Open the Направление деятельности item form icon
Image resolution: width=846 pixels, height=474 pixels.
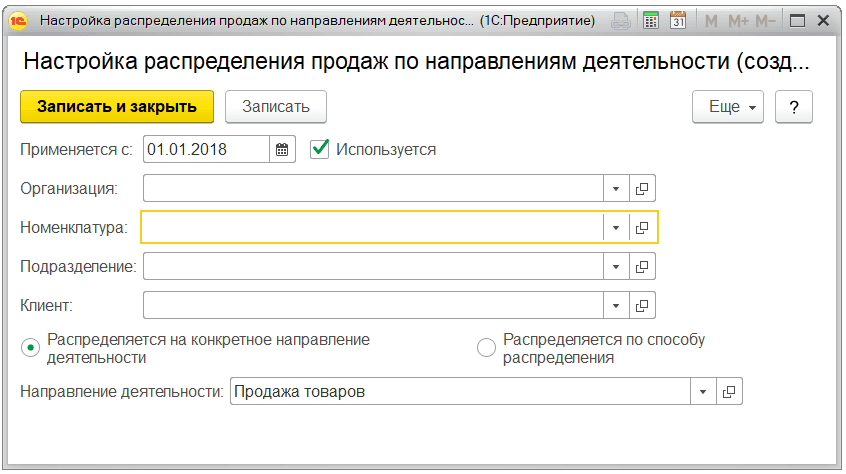(730, 392)
